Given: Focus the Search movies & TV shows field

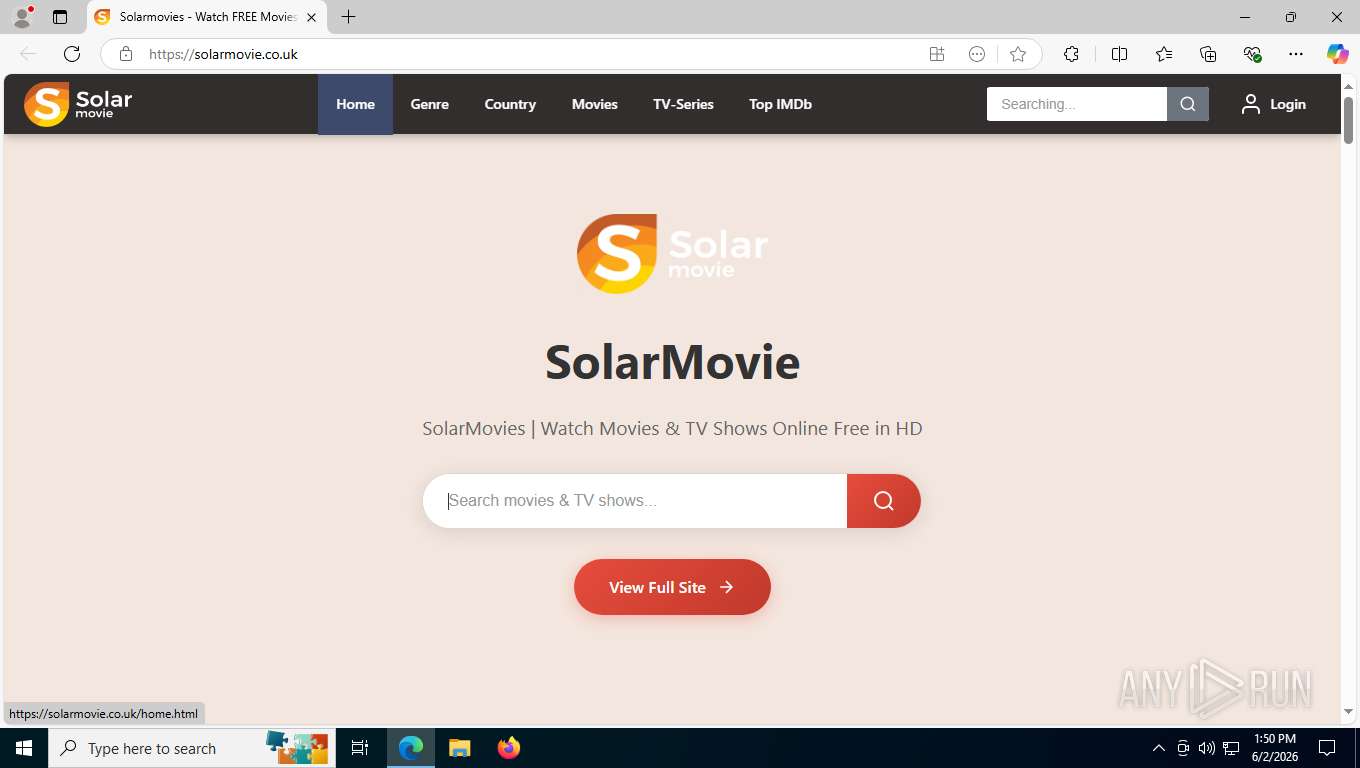Looking at the screenshot, I should point(635,501).
